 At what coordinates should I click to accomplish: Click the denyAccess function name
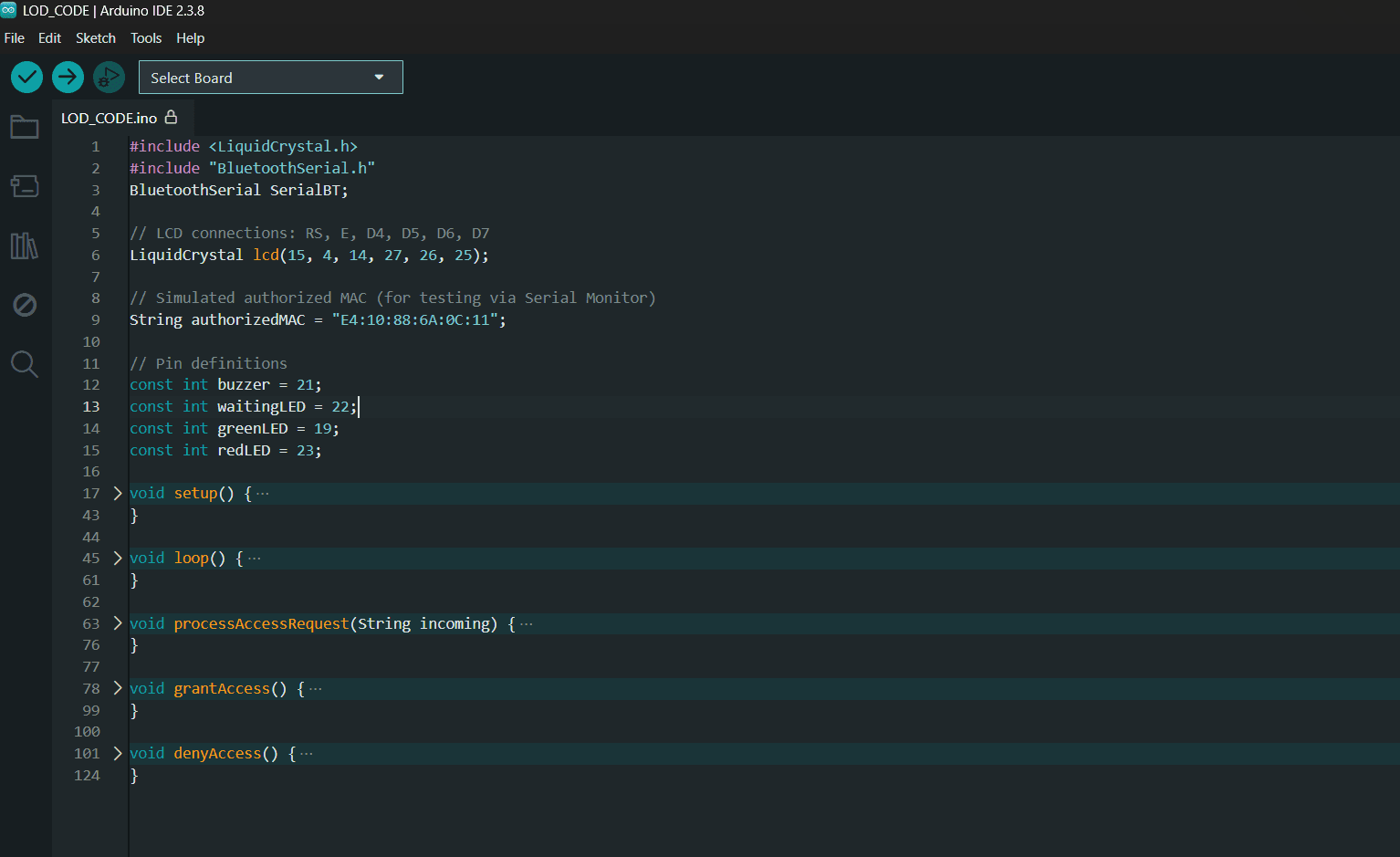217,753
